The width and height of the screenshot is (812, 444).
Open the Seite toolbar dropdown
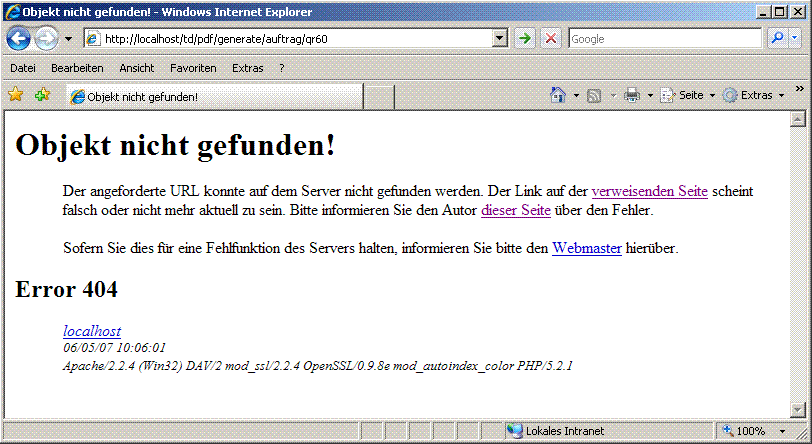coord(690,96)
